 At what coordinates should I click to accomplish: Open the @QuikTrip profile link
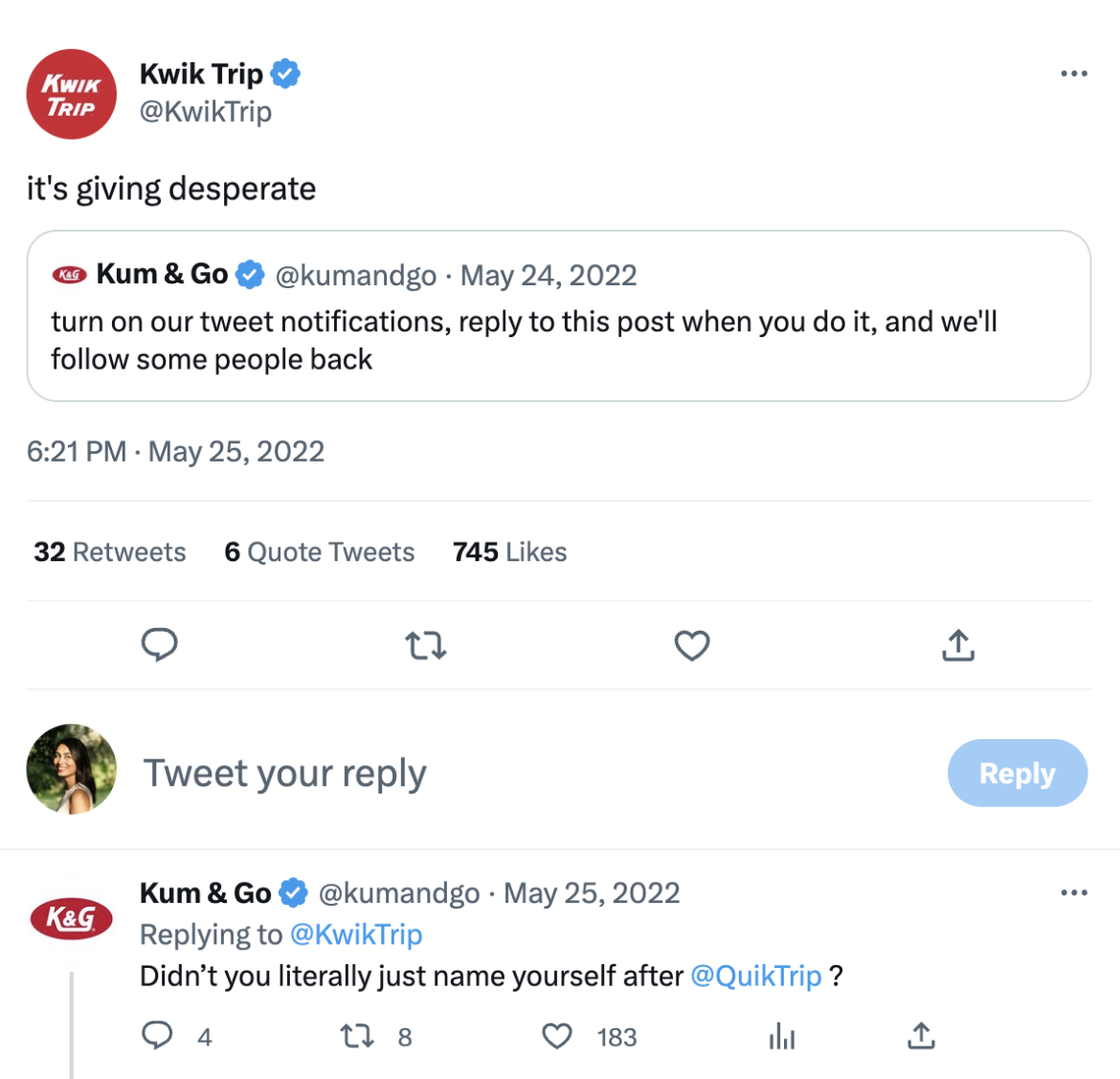(x=755, y=976)
